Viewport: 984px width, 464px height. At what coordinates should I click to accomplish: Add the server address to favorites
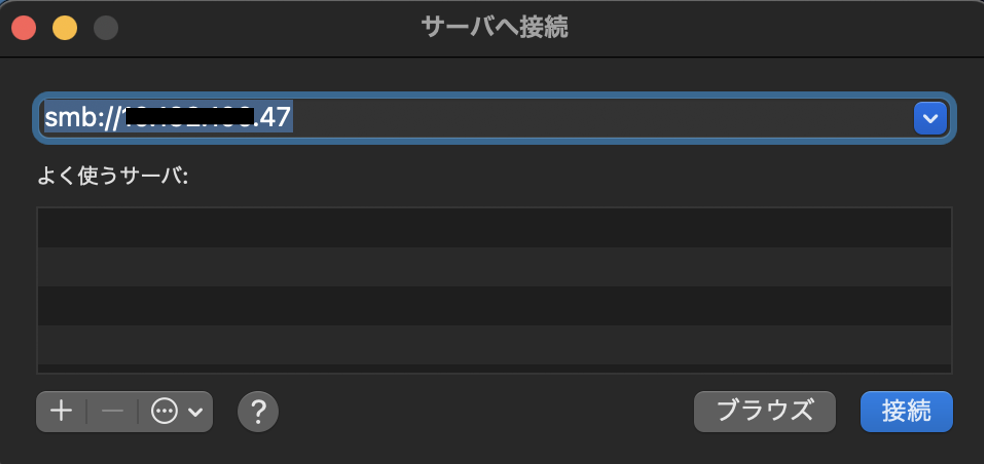(x=61, y=411)
